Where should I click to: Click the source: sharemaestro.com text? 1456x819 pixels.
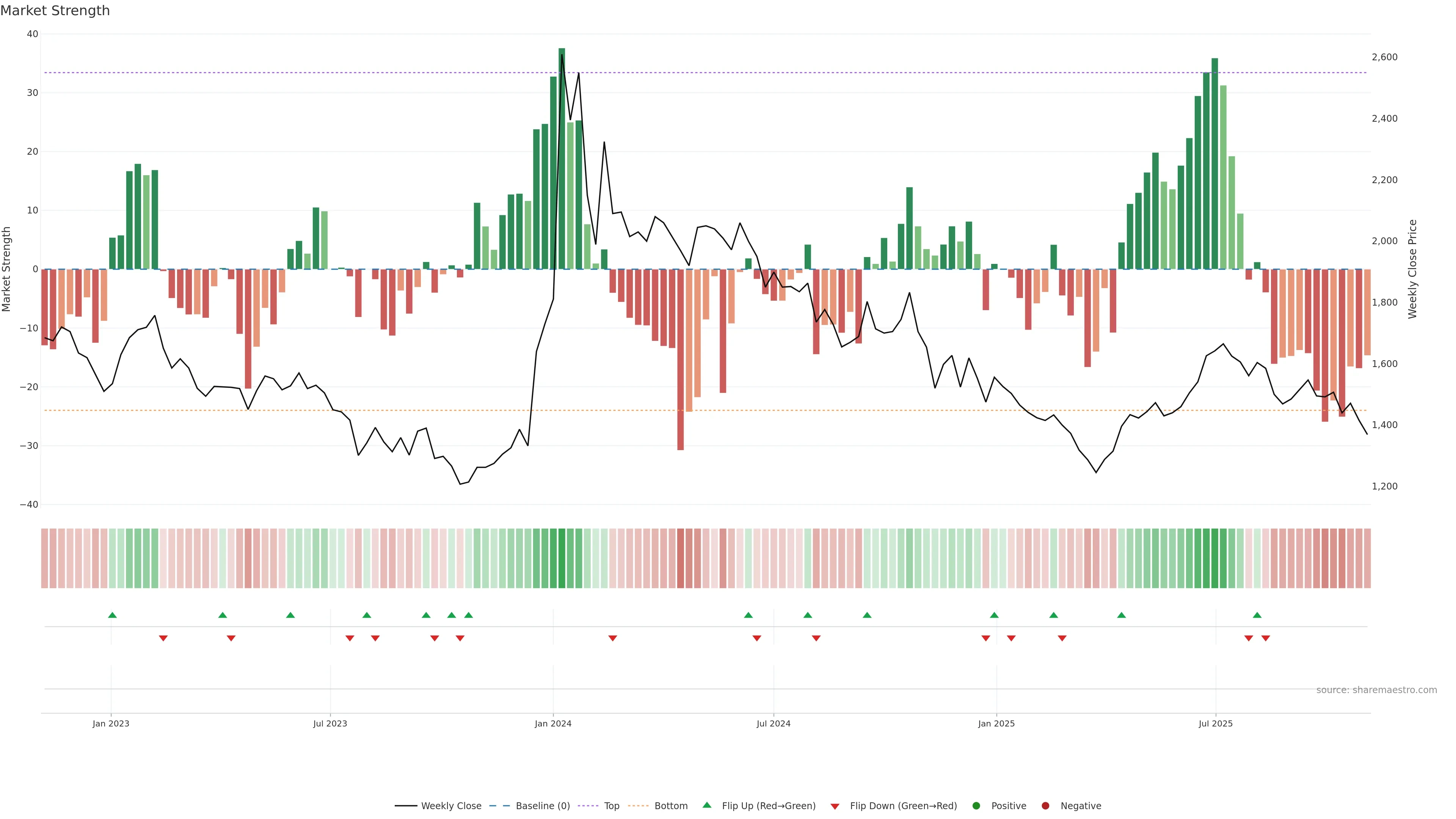[1376, 690]
